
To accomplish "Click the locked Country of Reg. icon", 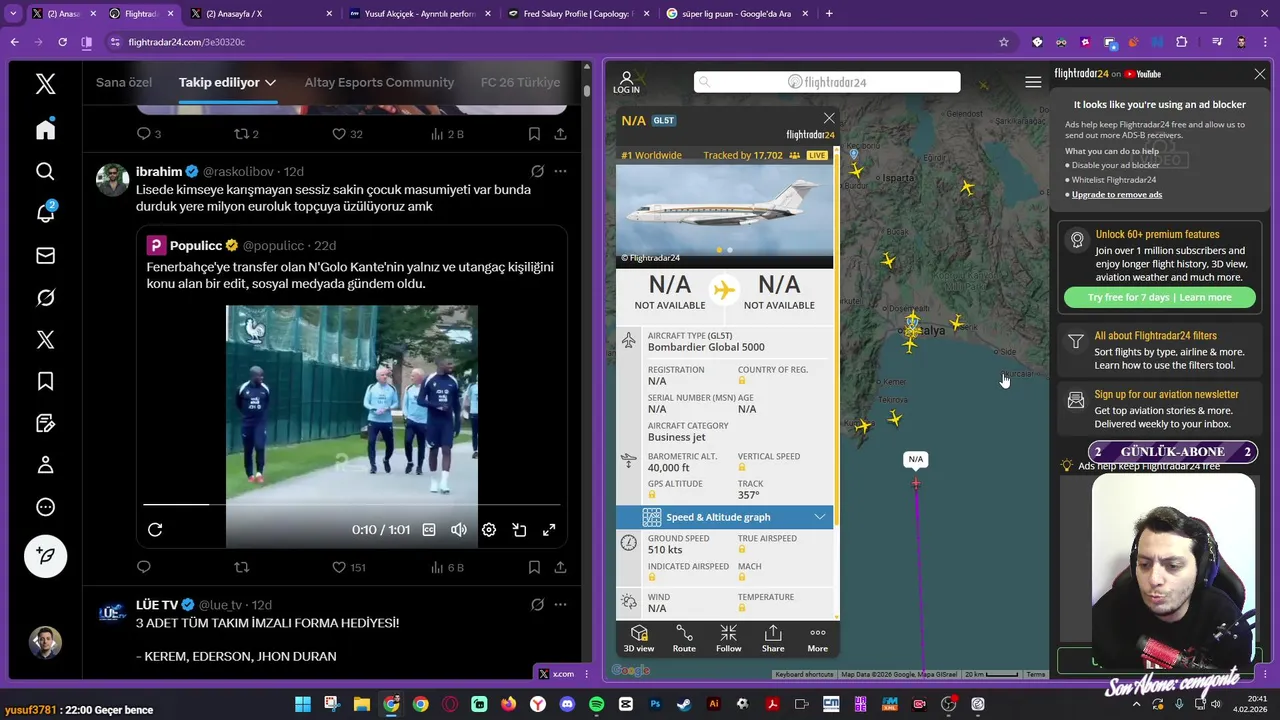I will (742, 380).
